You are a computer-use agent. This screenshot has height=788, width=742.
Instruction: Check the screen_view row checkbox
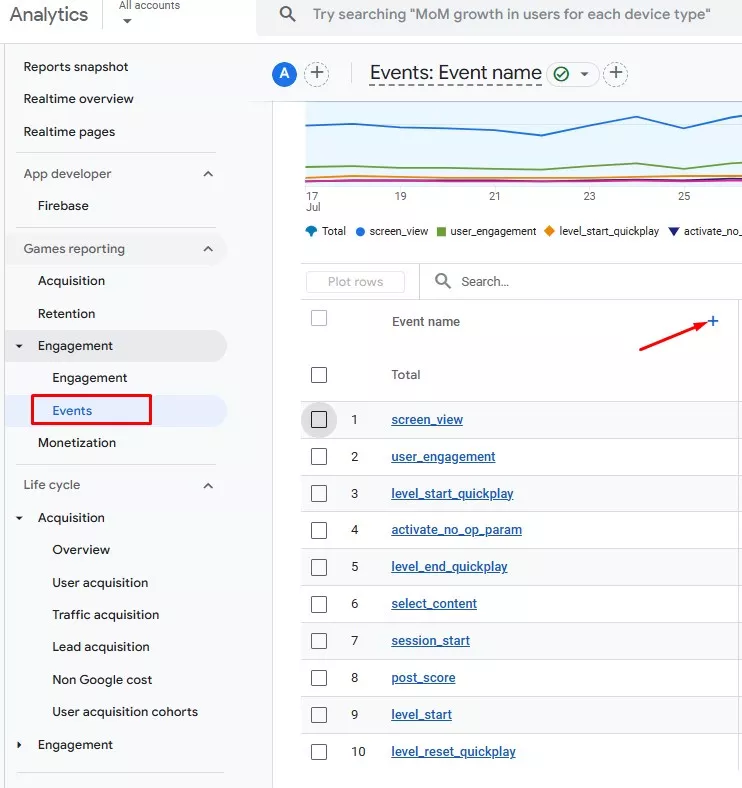pos(319,420)
